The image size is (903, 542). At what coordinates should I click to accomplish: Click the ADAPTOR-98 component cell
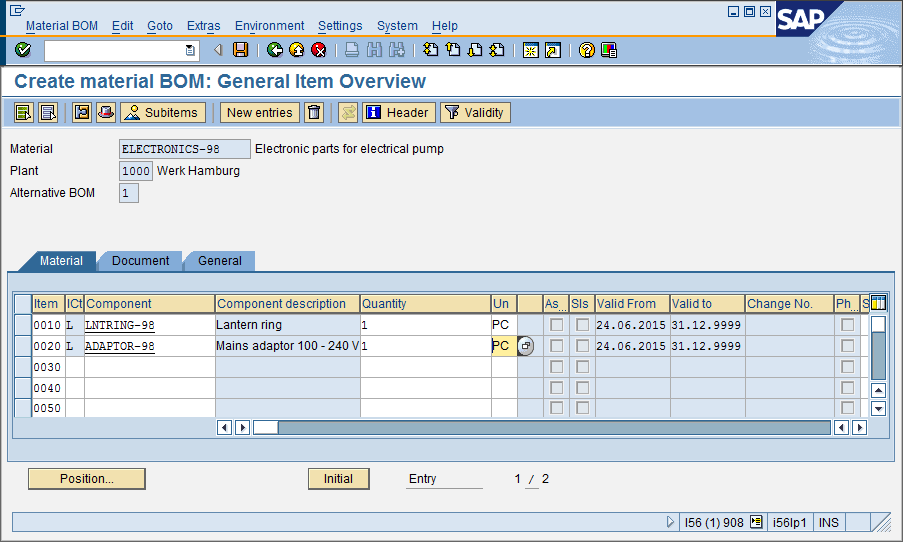[x=149, y=346]
